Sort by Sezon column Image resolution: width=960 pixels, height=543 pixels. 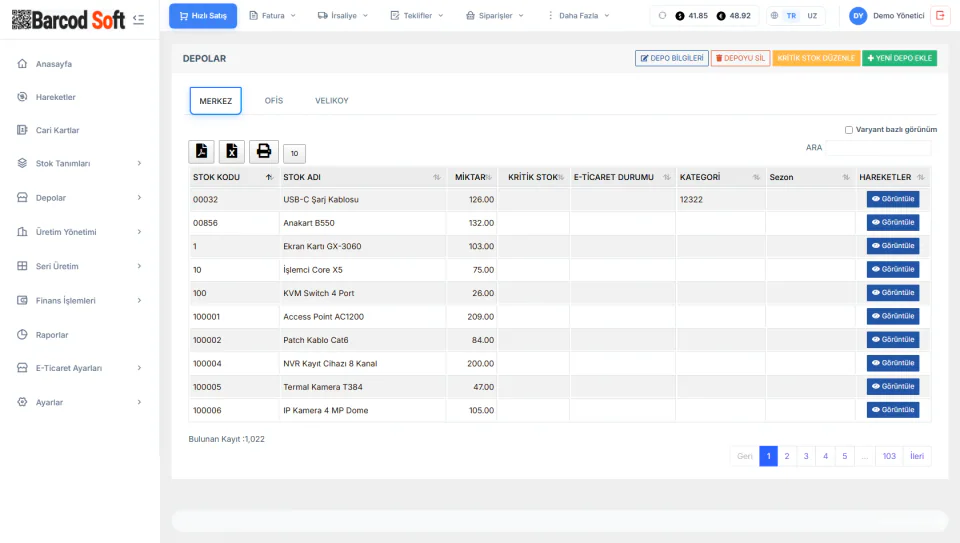coord(810,177)
